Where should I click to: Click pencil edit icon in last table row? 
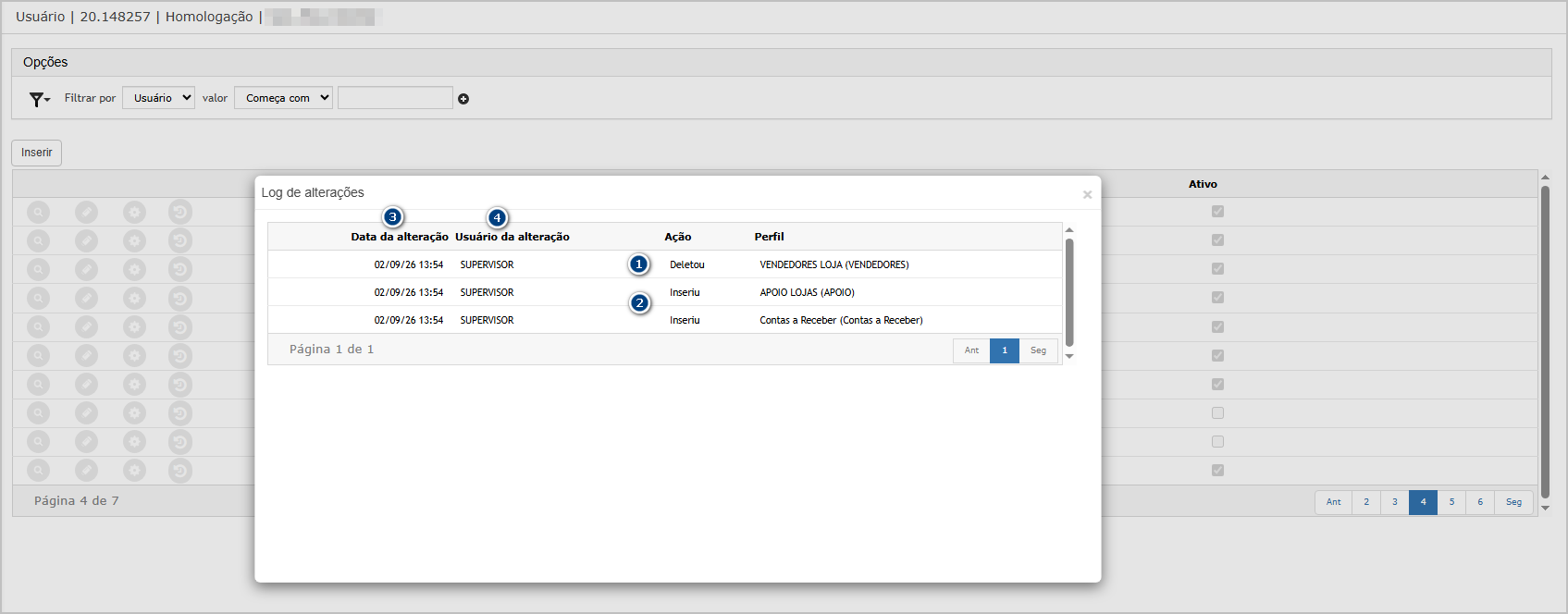(86, 471)
